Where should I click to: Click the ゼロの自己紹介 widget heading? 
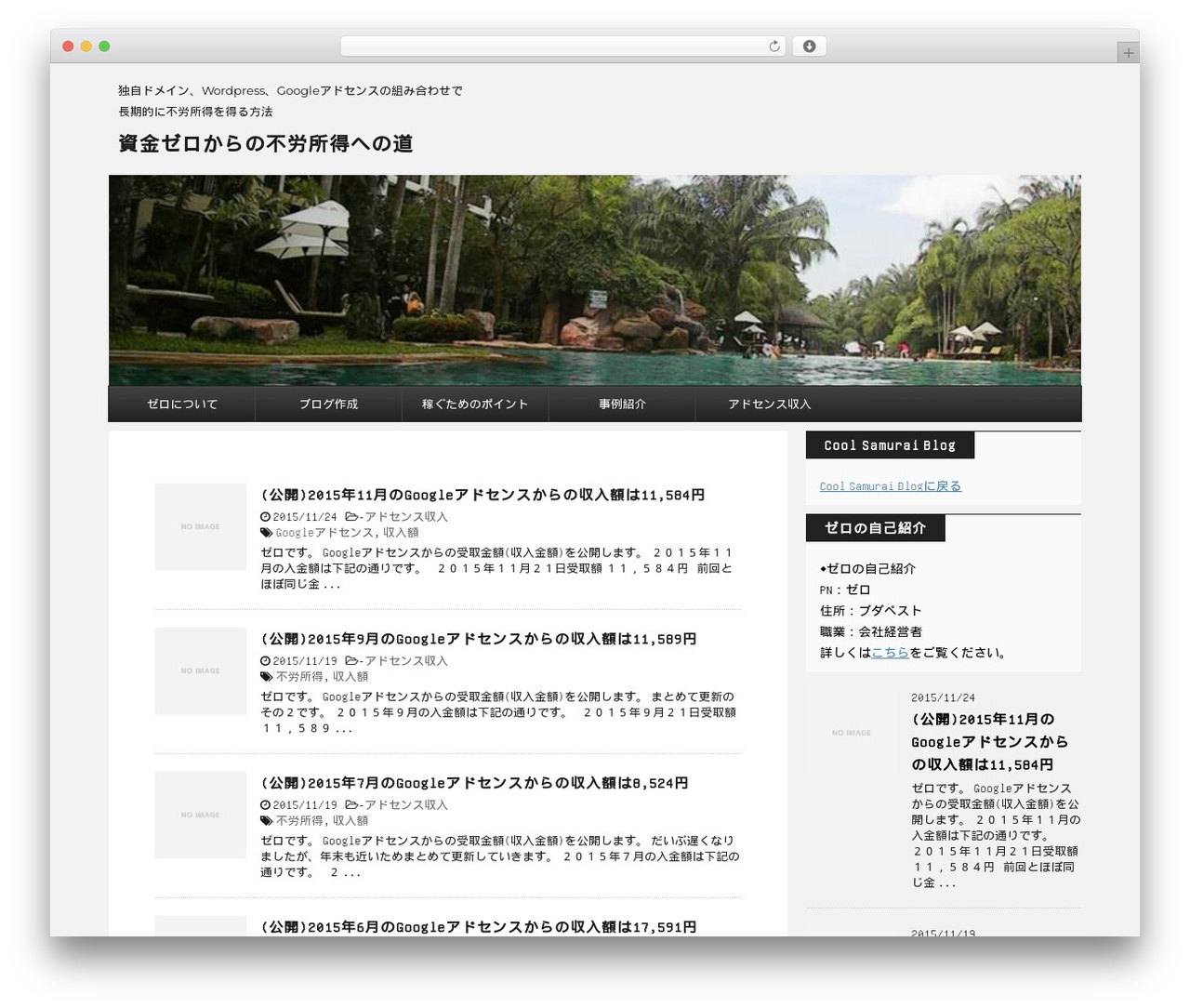876,528
